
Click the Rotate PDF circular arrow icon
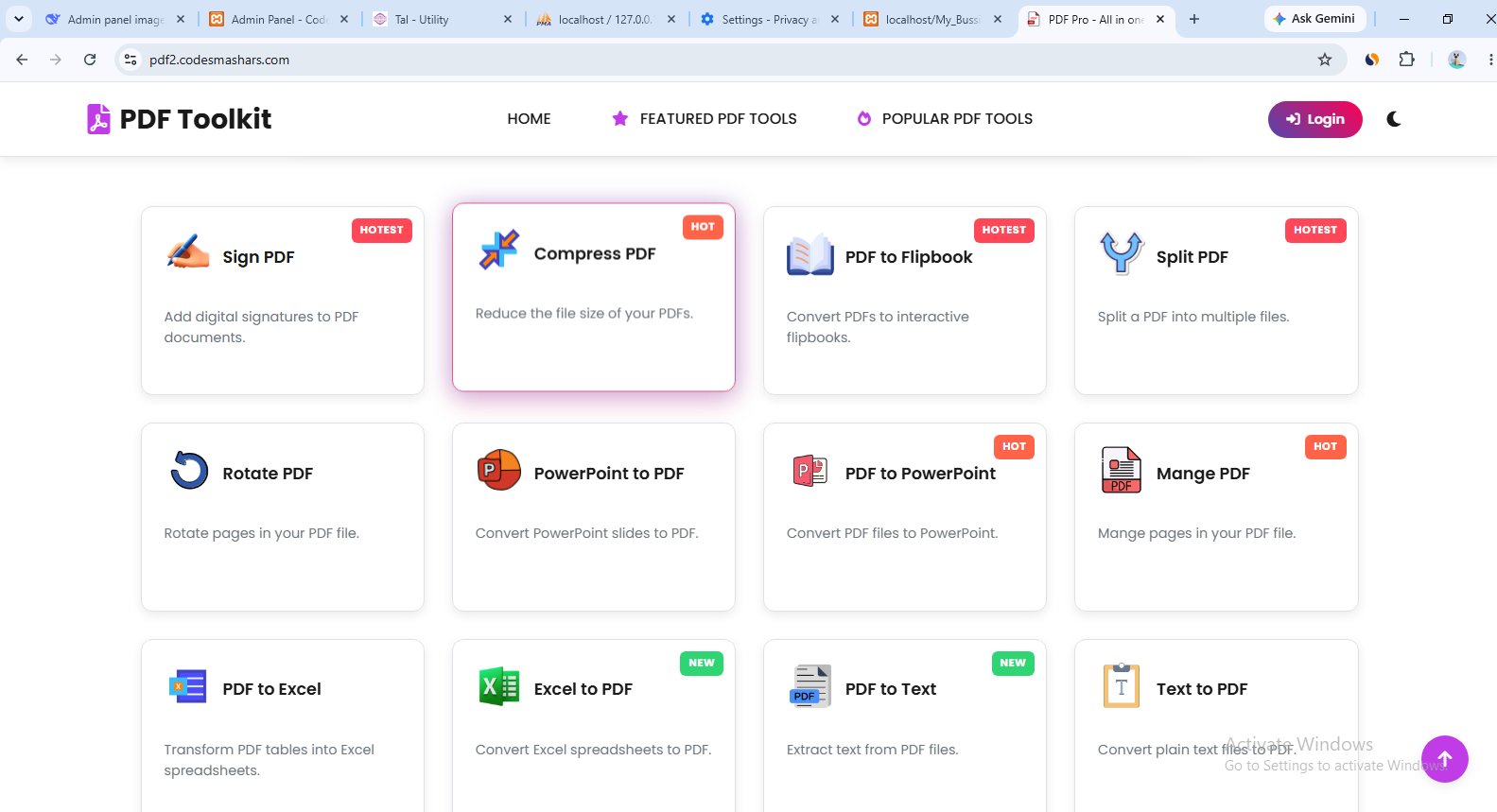pyautogui.click(x=189, y=470)
